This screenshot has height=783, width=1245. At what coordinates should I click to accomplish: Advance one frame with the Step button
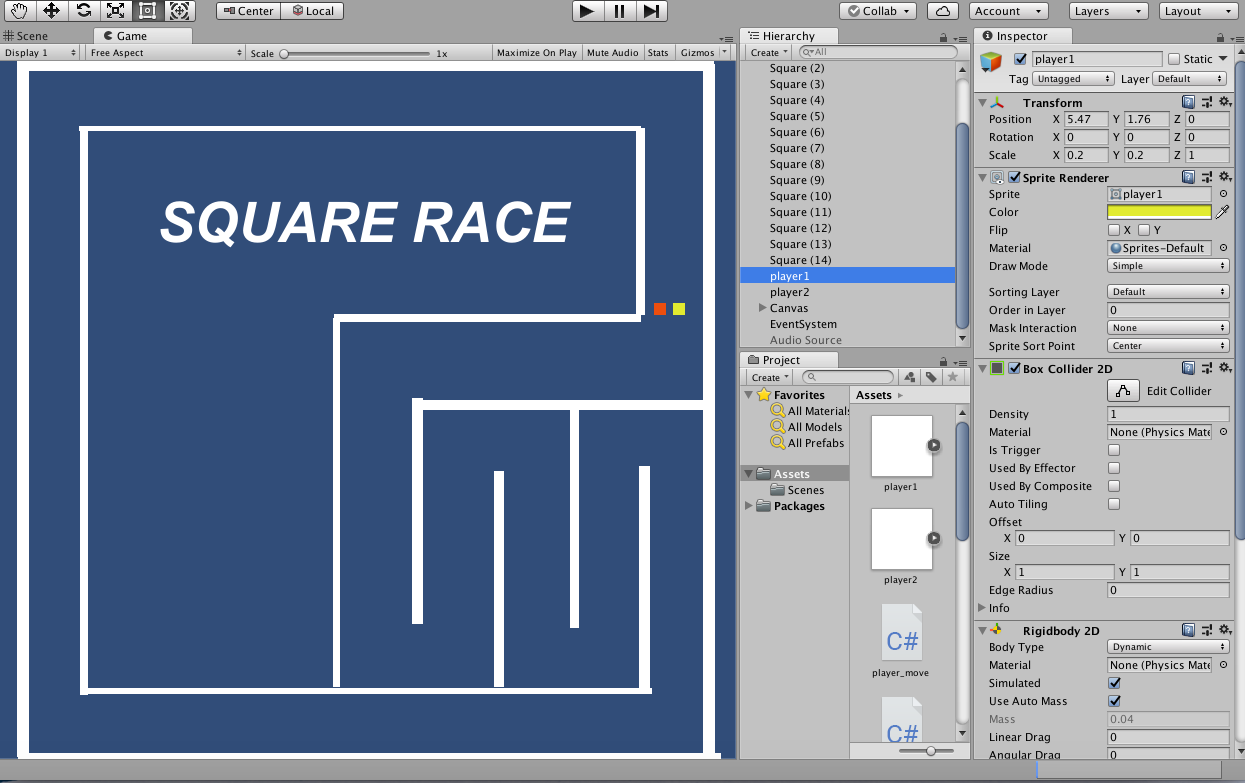coord(651,11)
